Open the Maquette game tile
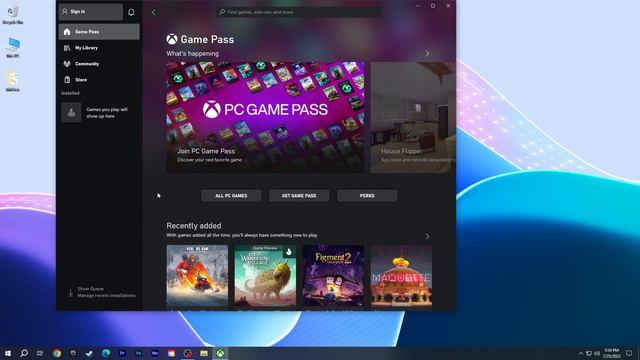This screenshot has width=640, height=360. (x=401, y=276)
